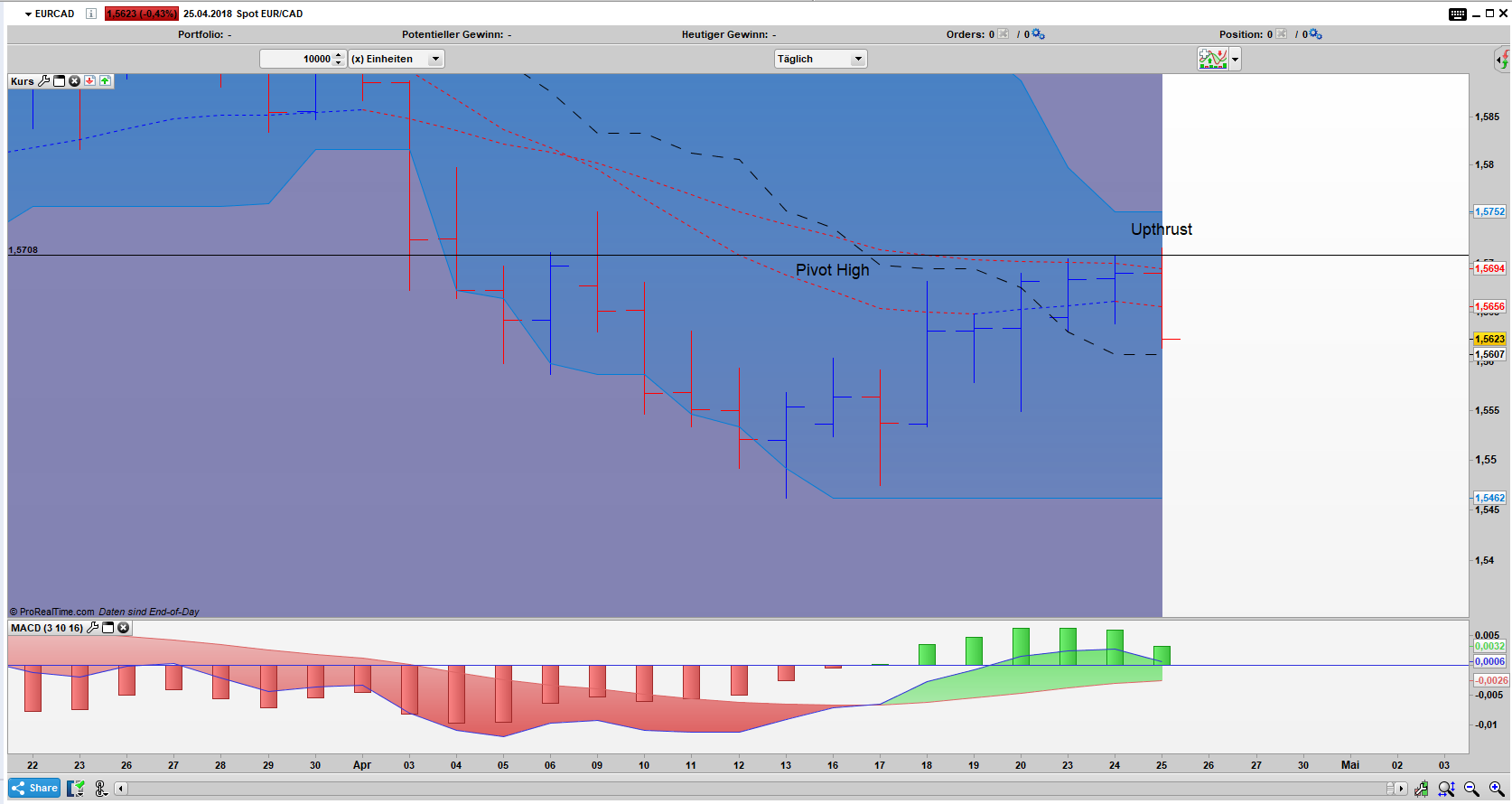Click the 1,5656 red price label

pos(1489,306)
